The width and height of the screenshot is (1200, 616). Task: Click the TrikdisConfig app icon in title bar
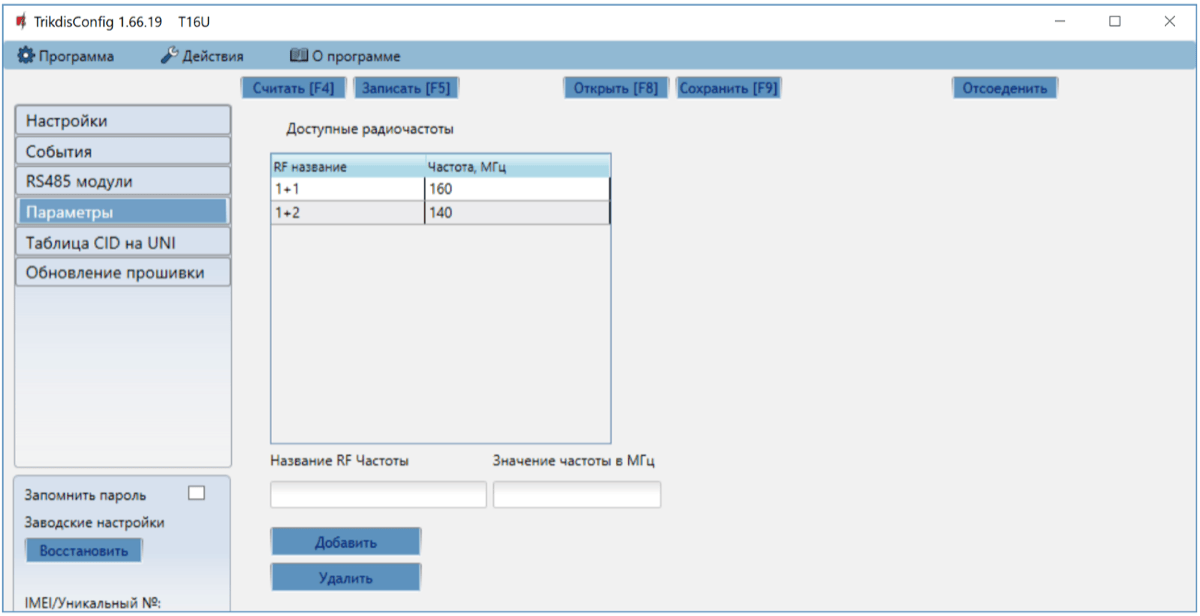20,21
